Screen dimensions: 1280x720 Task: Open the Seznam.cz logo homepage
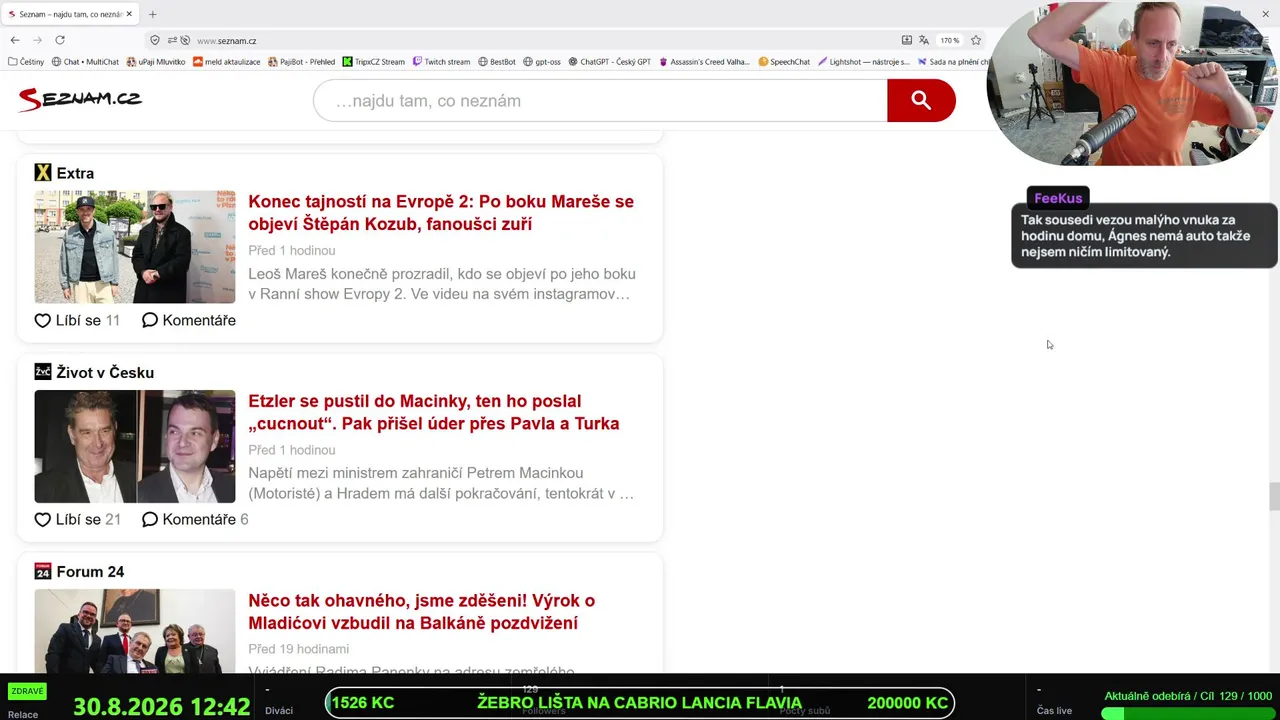[x=80, y=98]
